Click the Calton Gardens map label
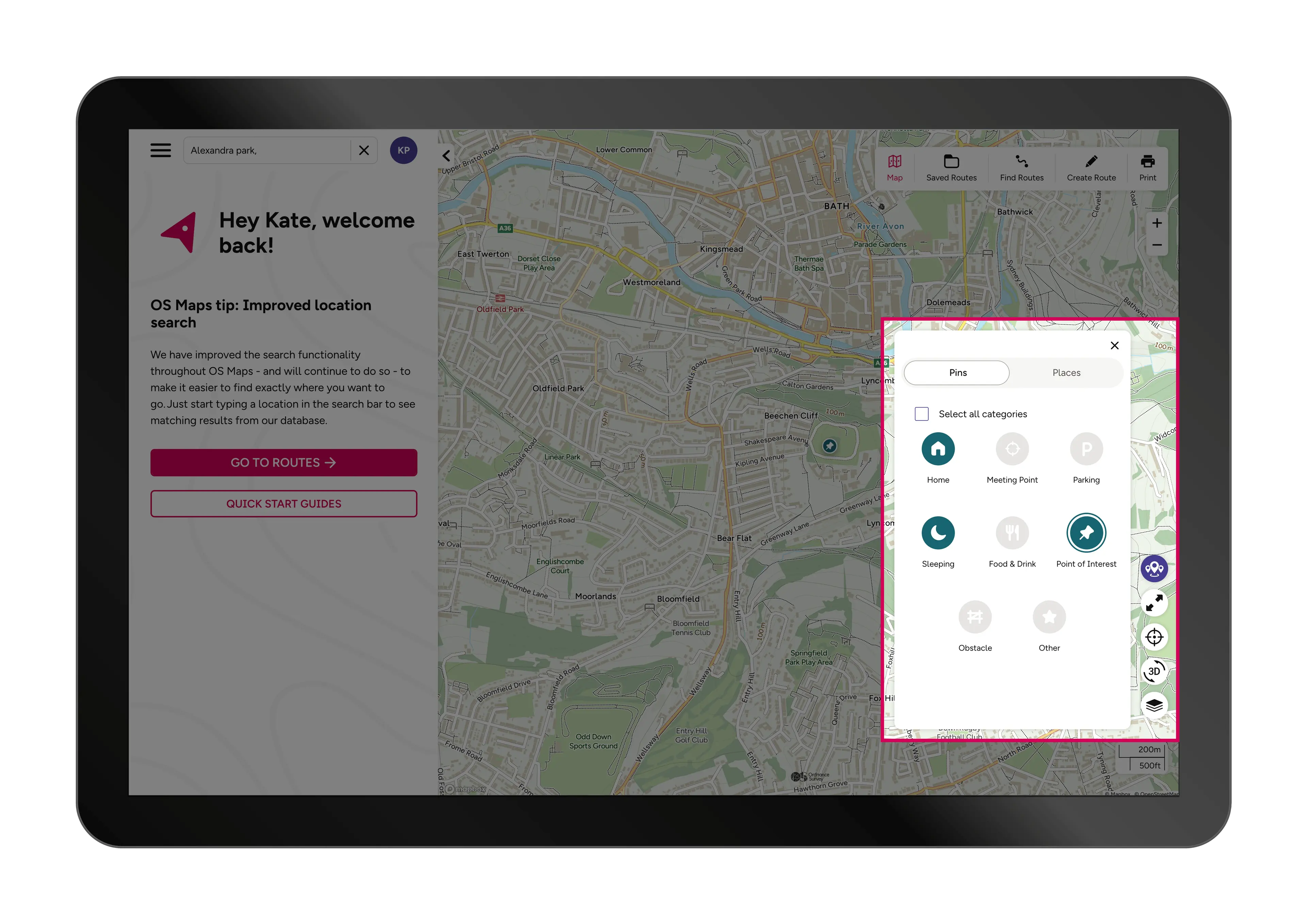Image resolution: width=1307 pixels, height=924 pixels. point(807,386)
